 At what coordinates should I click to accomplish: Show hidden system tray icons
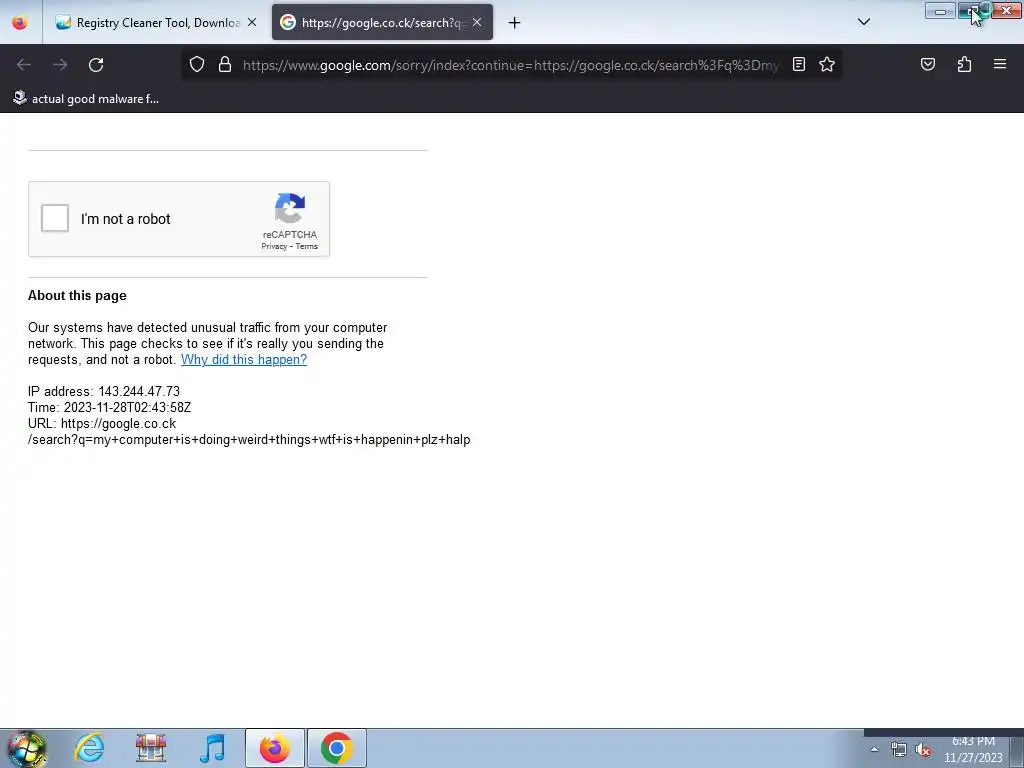[874, 750]
